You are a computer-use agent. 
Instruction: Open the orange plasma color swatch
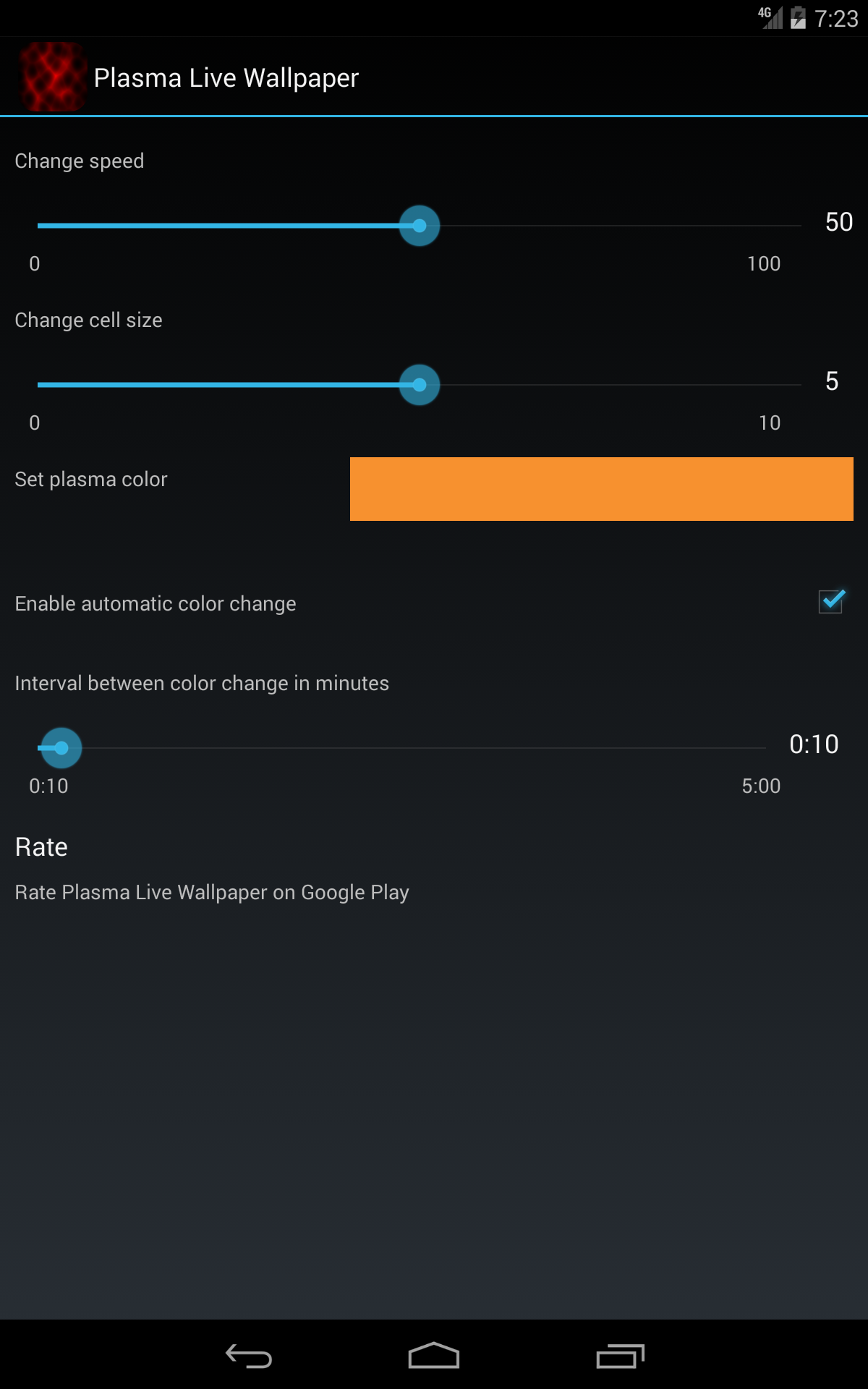(602, 489)
